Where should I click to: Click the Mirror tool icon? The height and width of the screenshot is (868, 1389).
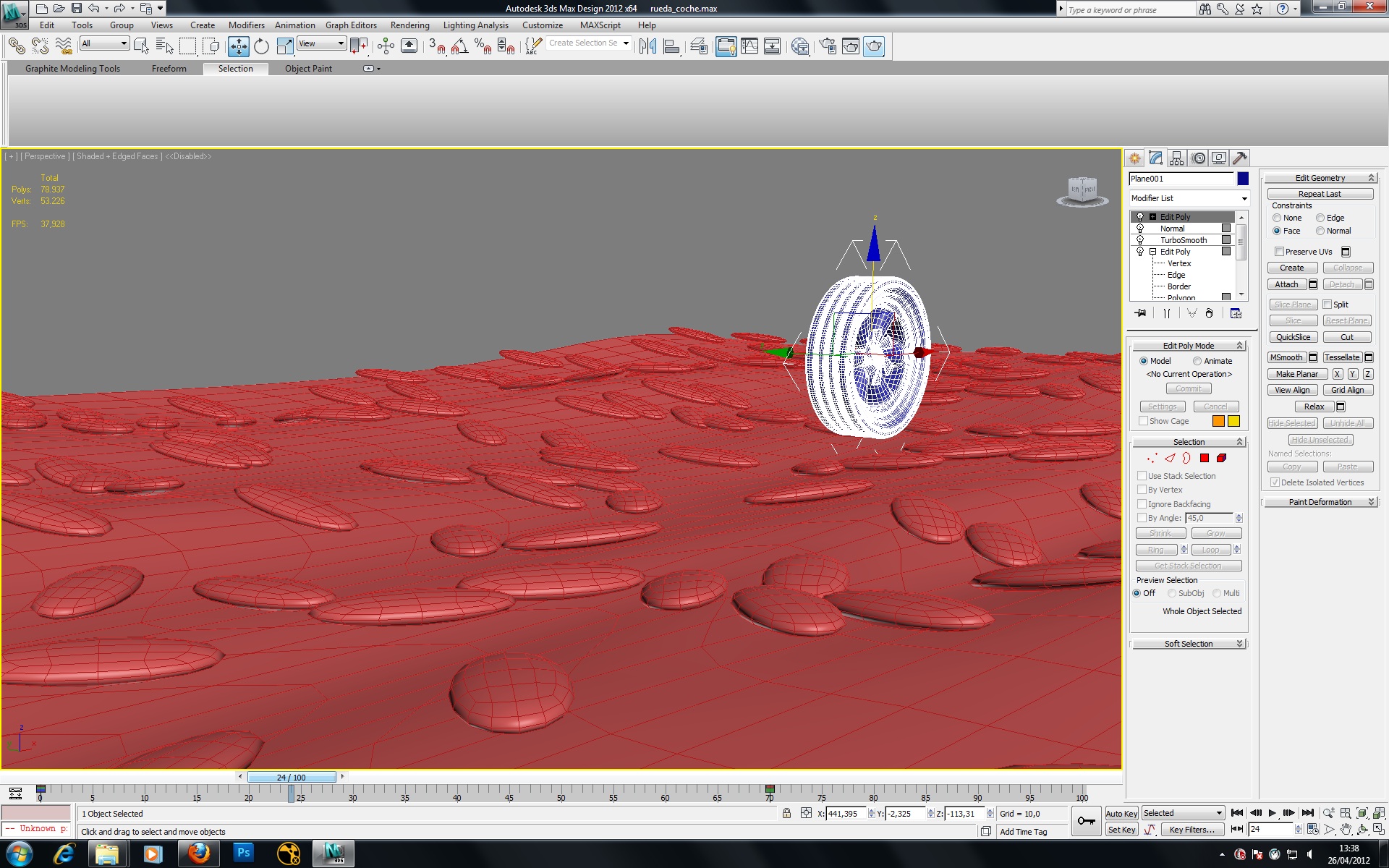point(647,46)
